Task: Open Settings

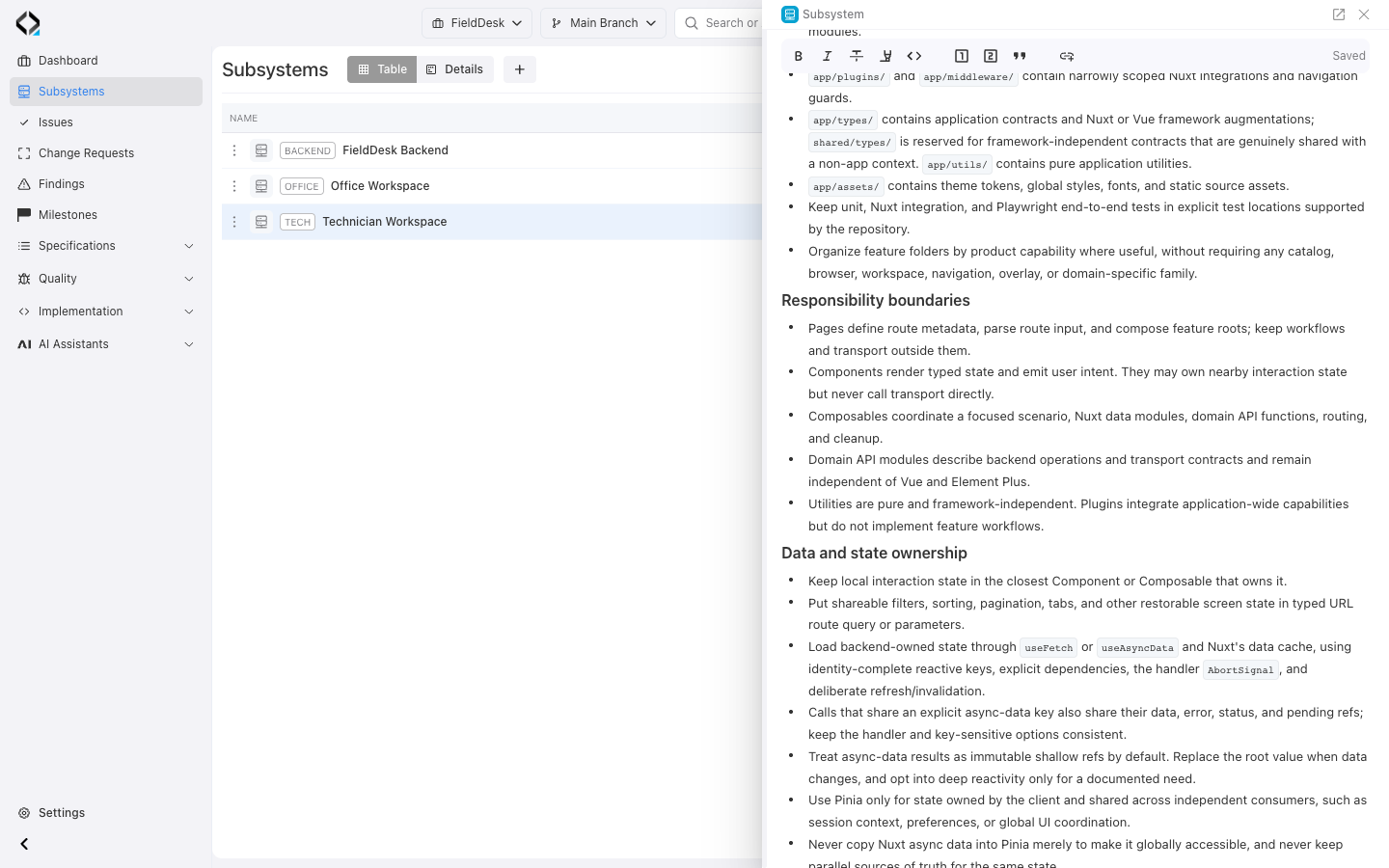Action: pos(106,813)
